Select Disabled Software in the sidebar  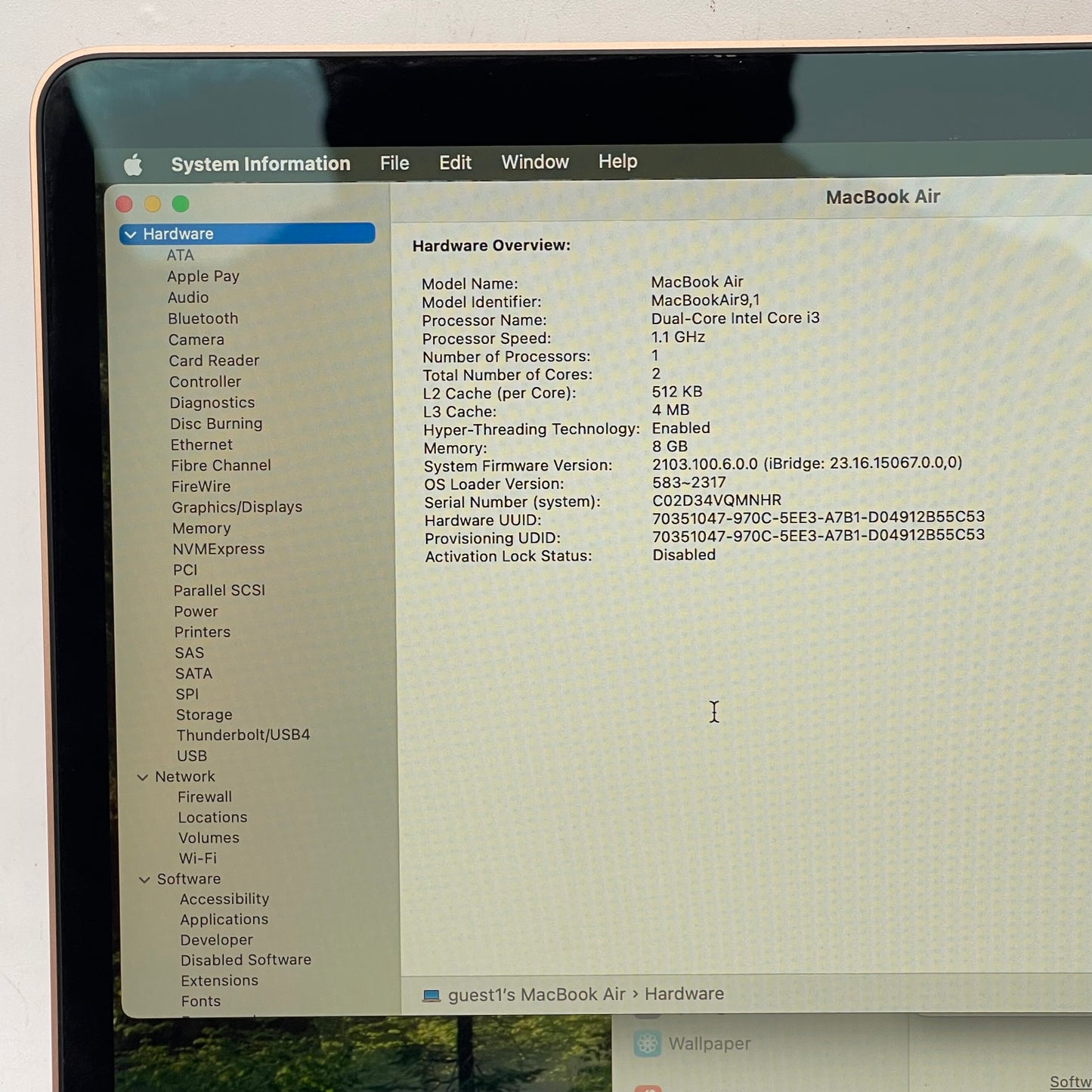point(246,960)
